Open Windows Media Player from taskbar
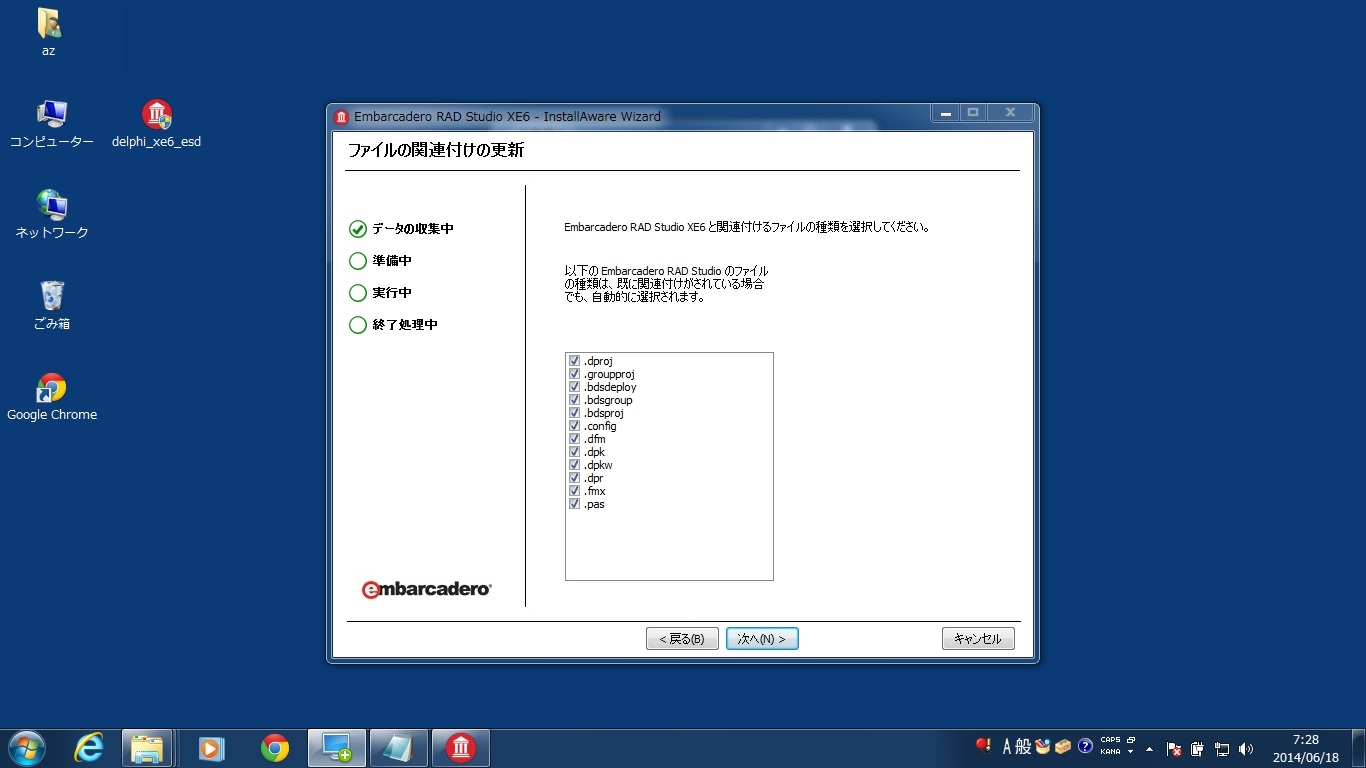 211,748
